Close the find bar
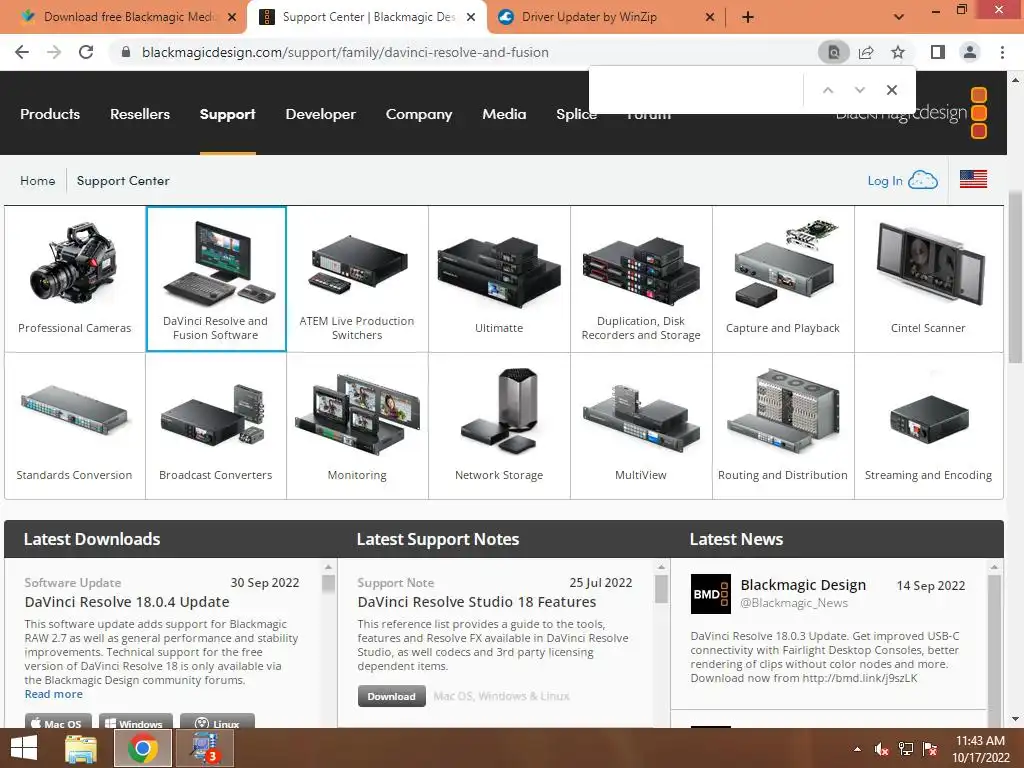This screenshot has width=1024, height=768. (891, 90)
